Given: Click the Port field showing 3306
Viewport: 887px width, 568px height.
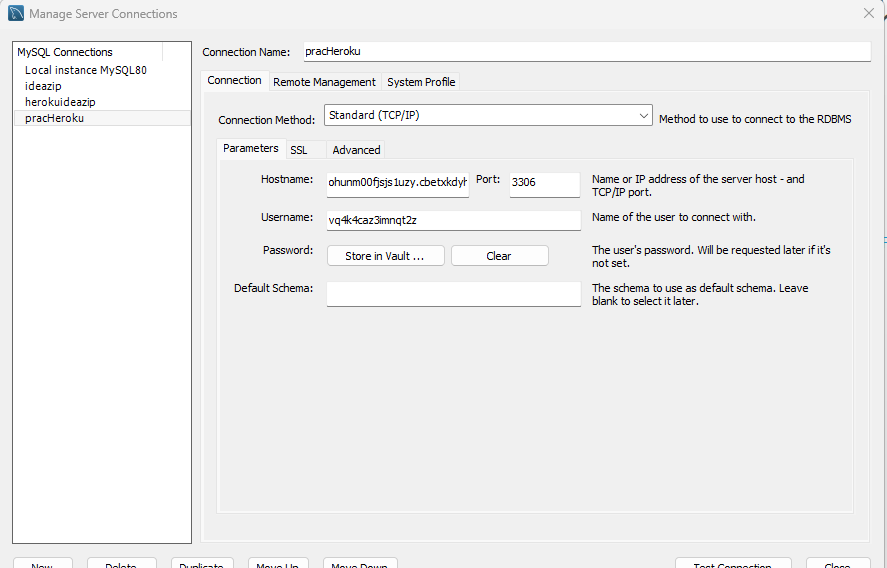Looking at the screenshot, I should (545, 183).
